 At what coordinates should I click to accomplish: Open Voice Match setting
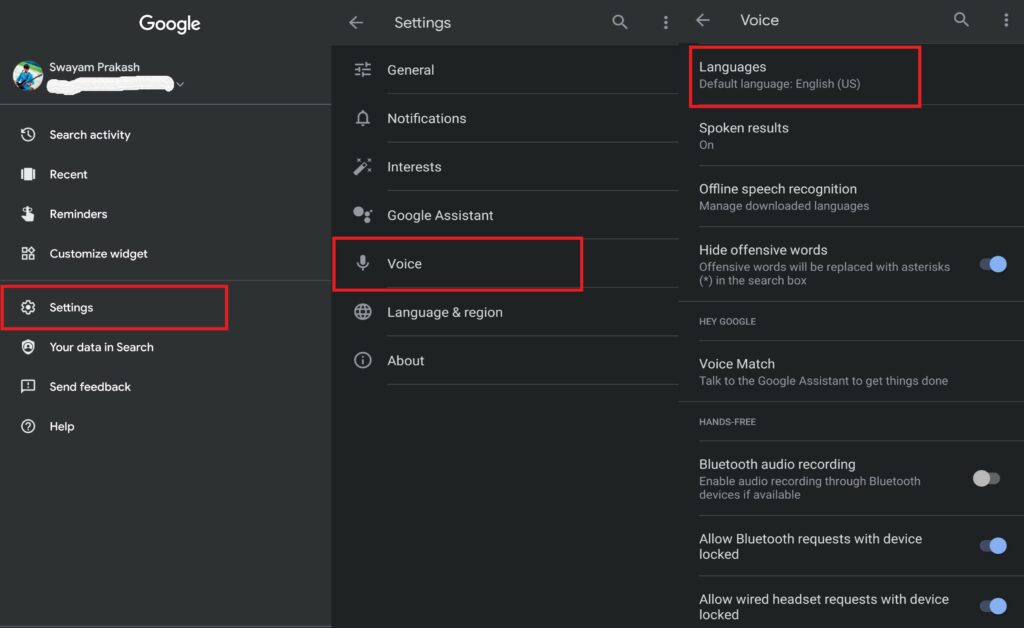coord(851,371)
